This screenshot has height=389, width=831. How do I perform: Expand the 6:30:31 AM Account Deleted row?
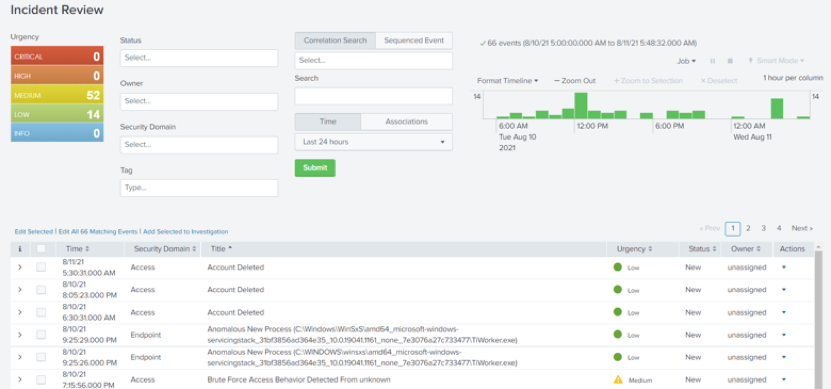[20, 312]
